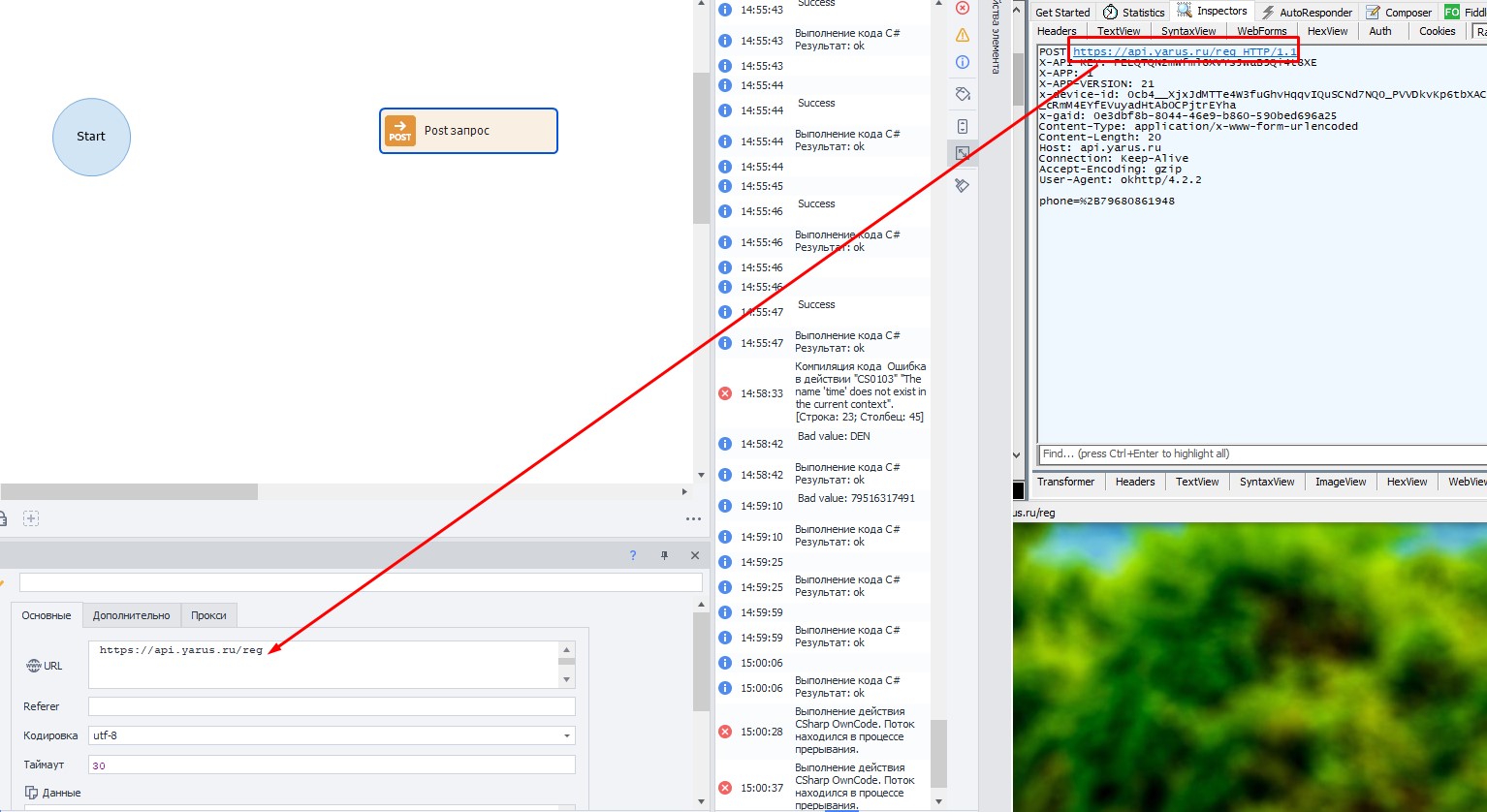Click the dashed plus icon below the canvas

tap(31, 518)
